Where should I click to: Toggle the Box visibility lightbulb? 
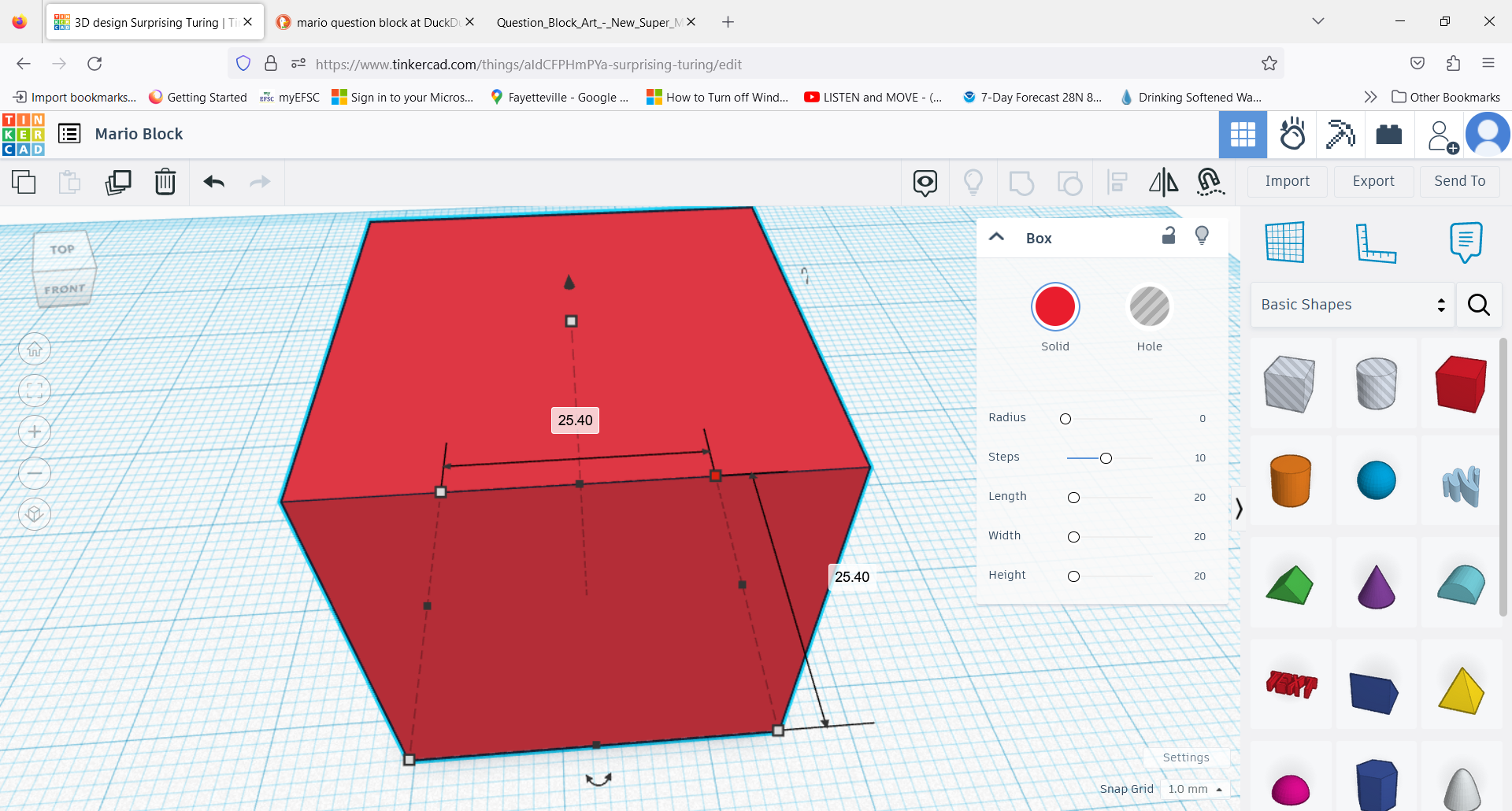(1202, 235)
